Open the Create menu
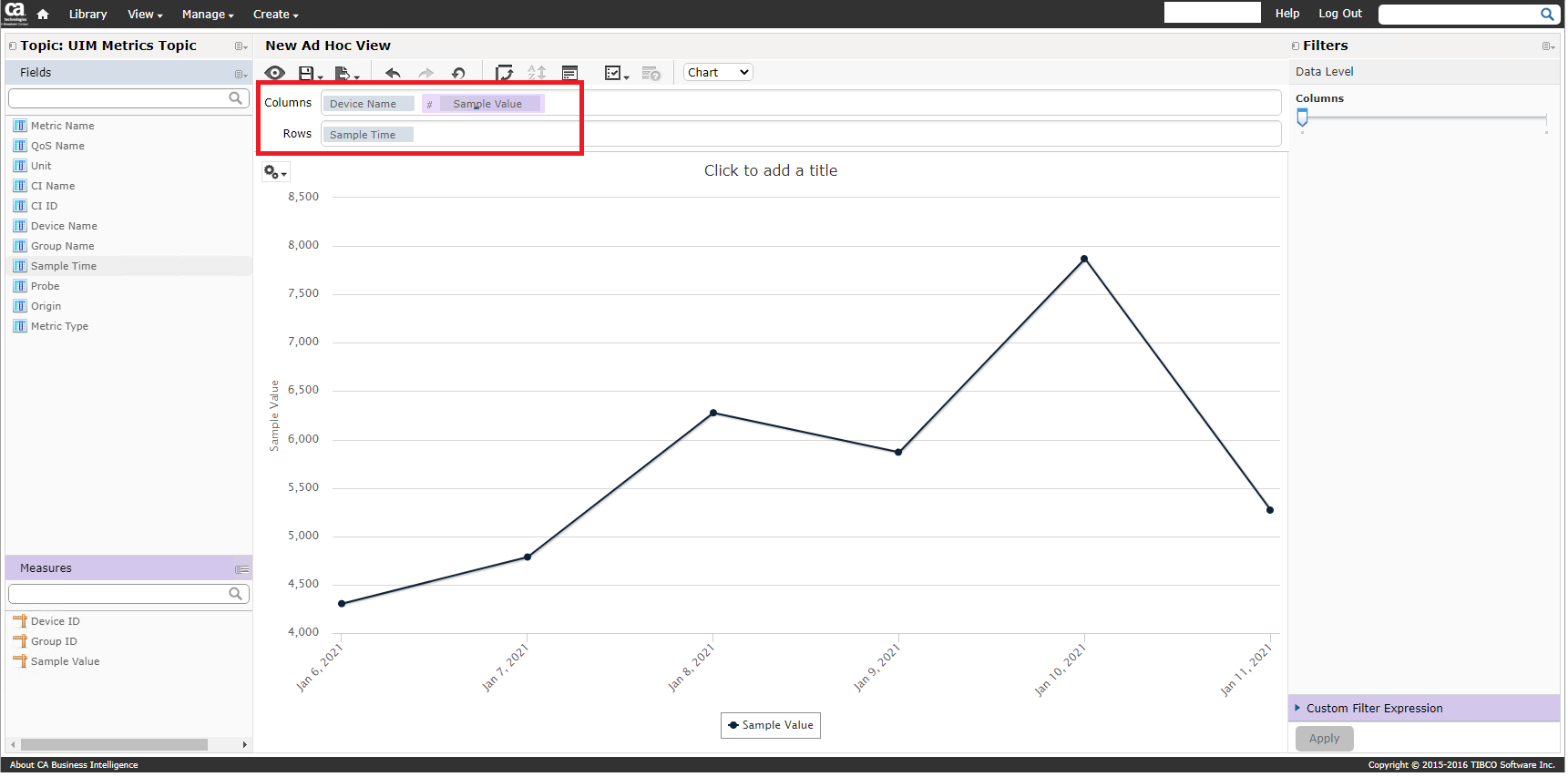The width and height of the screenshot is (1568, 777). [x=275, y=14]
